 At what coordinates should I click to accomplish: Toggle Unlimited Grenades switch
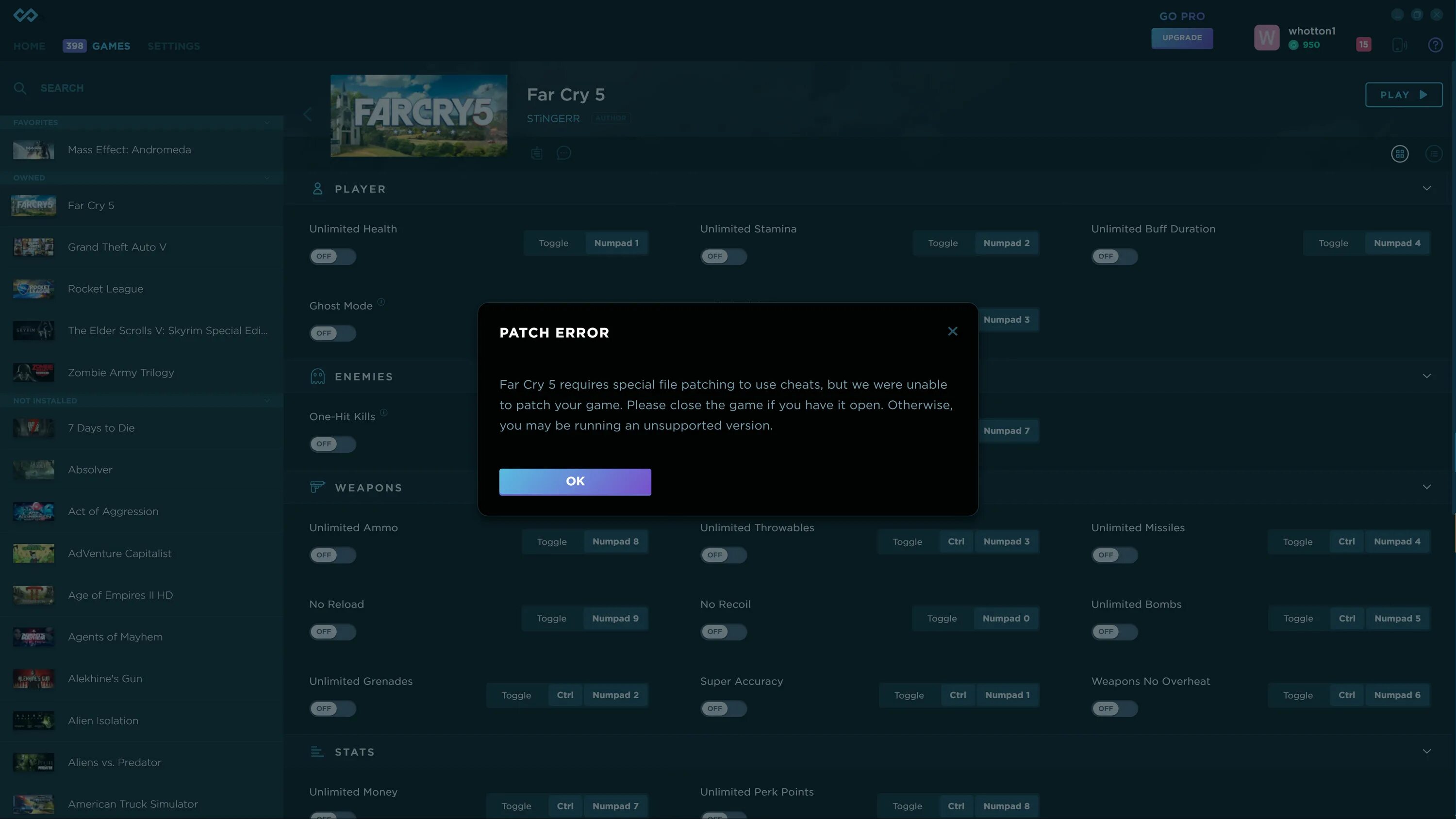[332, 709]
